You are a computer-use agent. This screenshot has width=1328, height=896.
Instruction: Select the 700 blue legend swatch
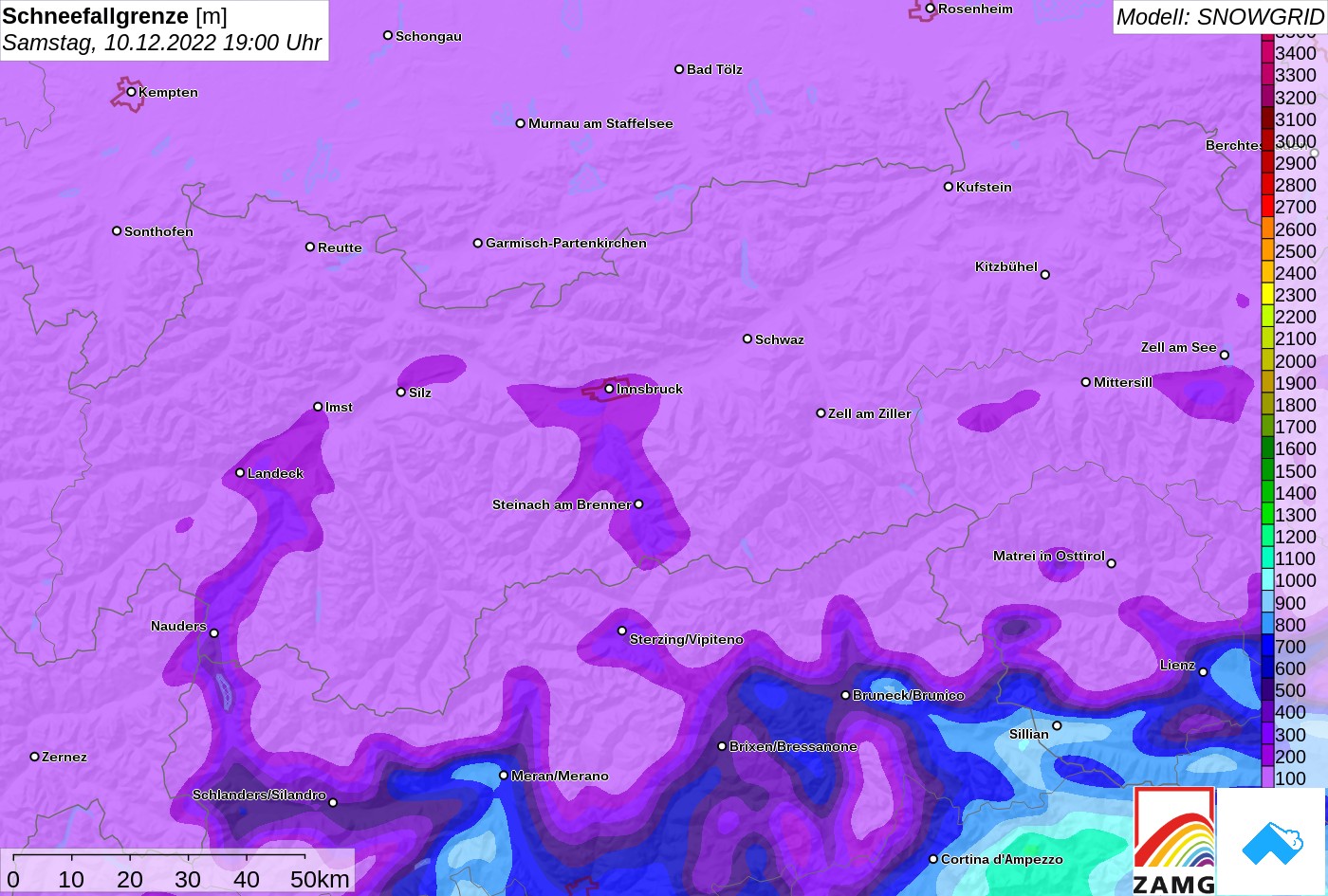(x=1267, y=647)
